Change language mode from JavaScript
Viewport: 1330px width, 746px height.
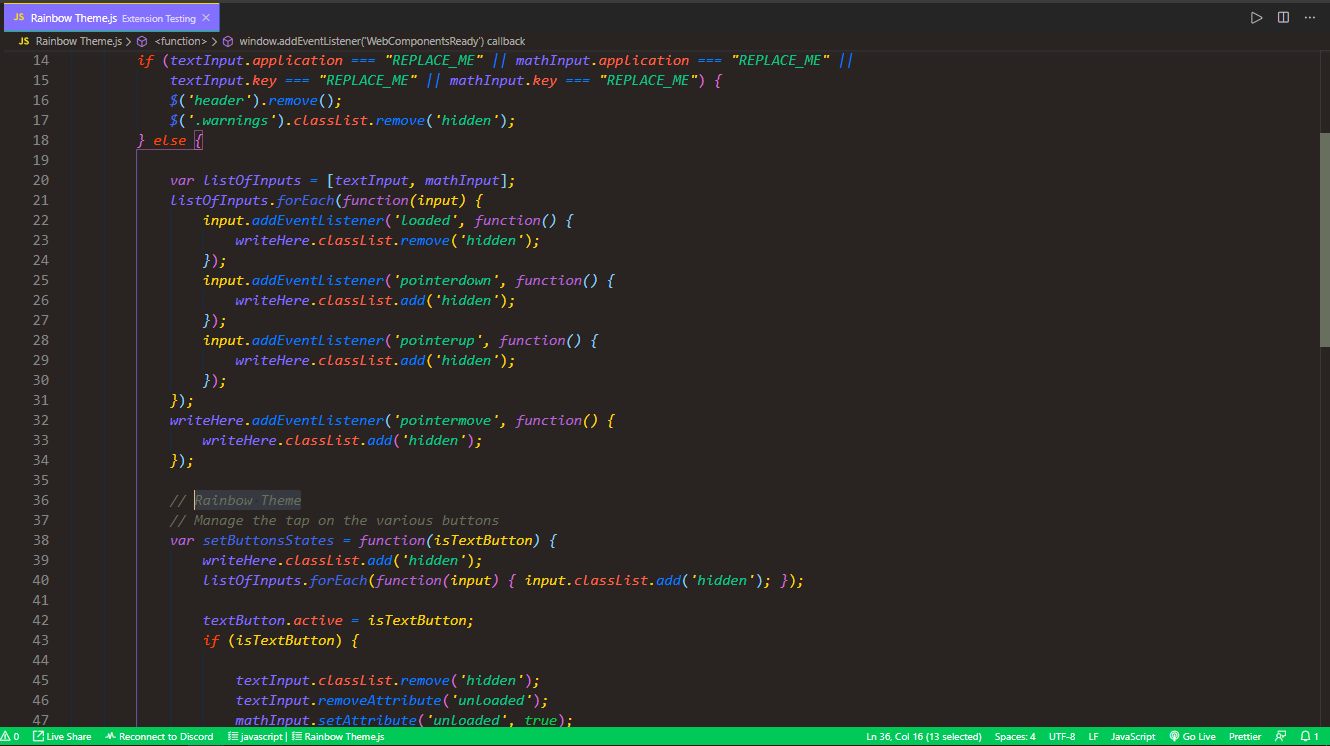click(x=1133, y=737)
